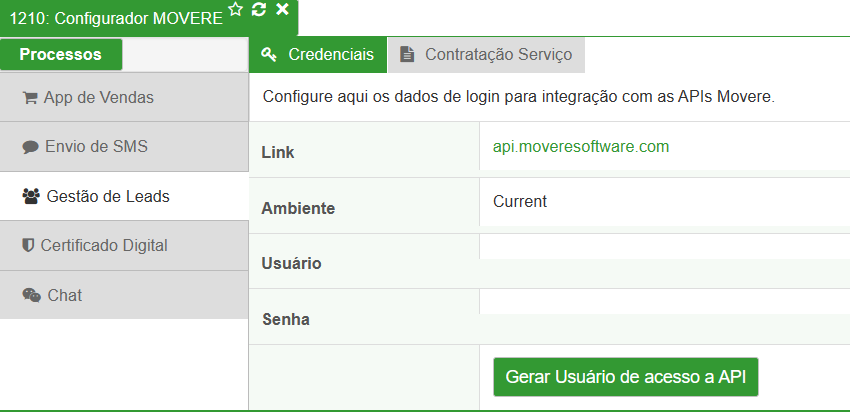Select Gestão de Leads process
Image resolution: width=850 pixels, height=416 pixels.
coord(124,196)
